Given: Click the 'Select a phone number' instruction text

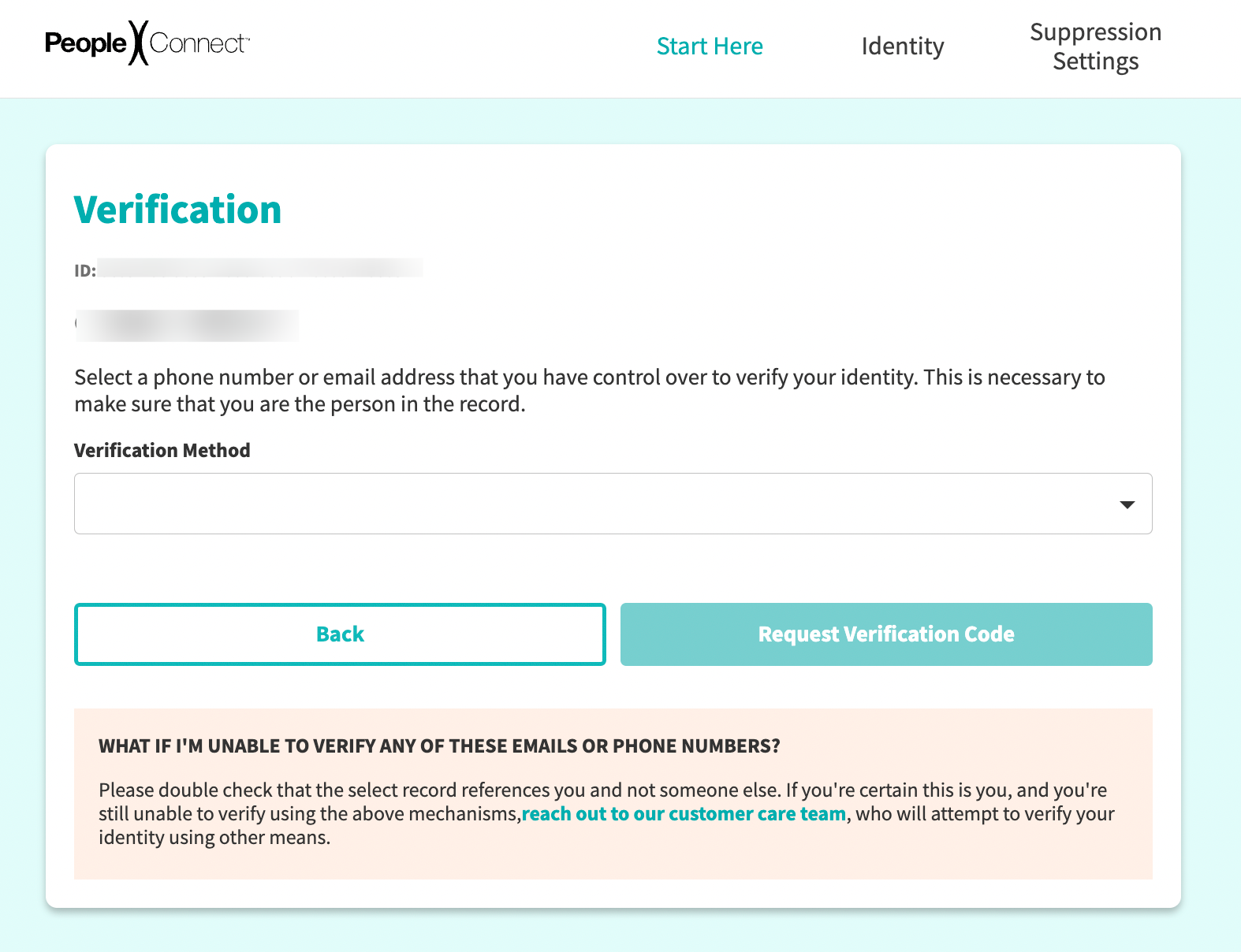Looking at the screenshot, I should (x=589, y=391).
